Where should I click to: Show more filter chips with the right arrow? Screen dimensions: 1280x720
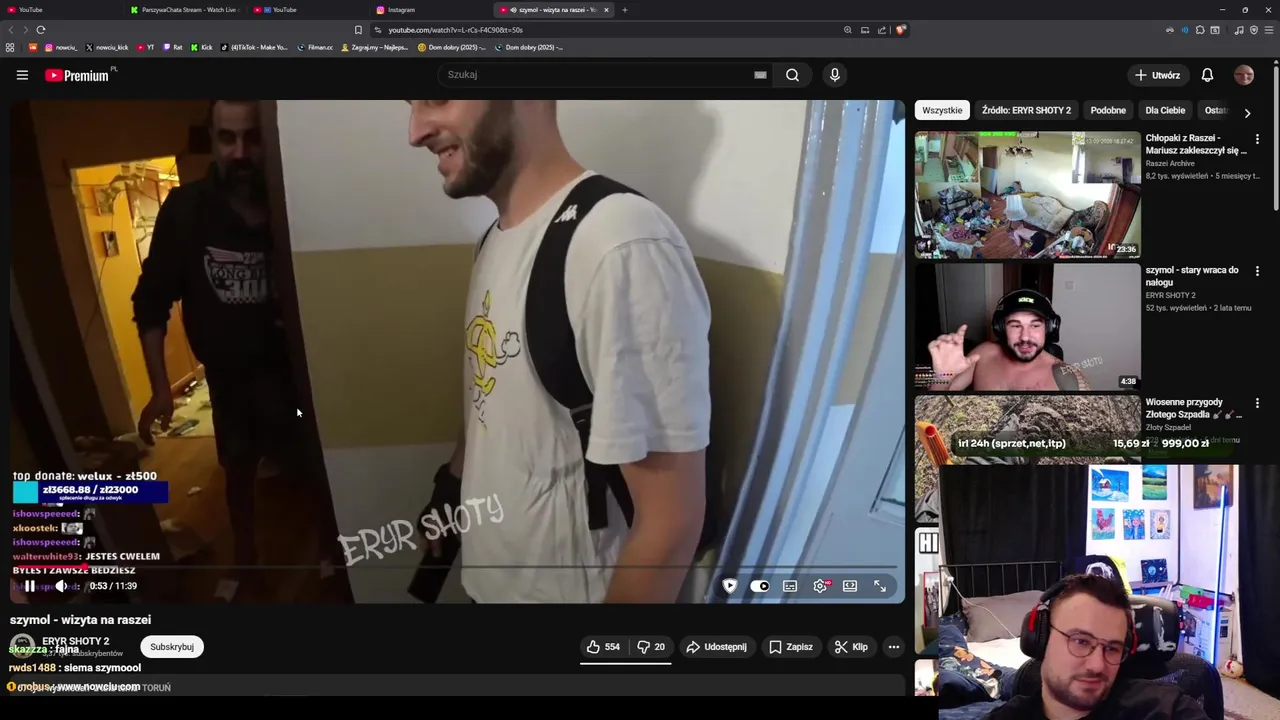1247,113
